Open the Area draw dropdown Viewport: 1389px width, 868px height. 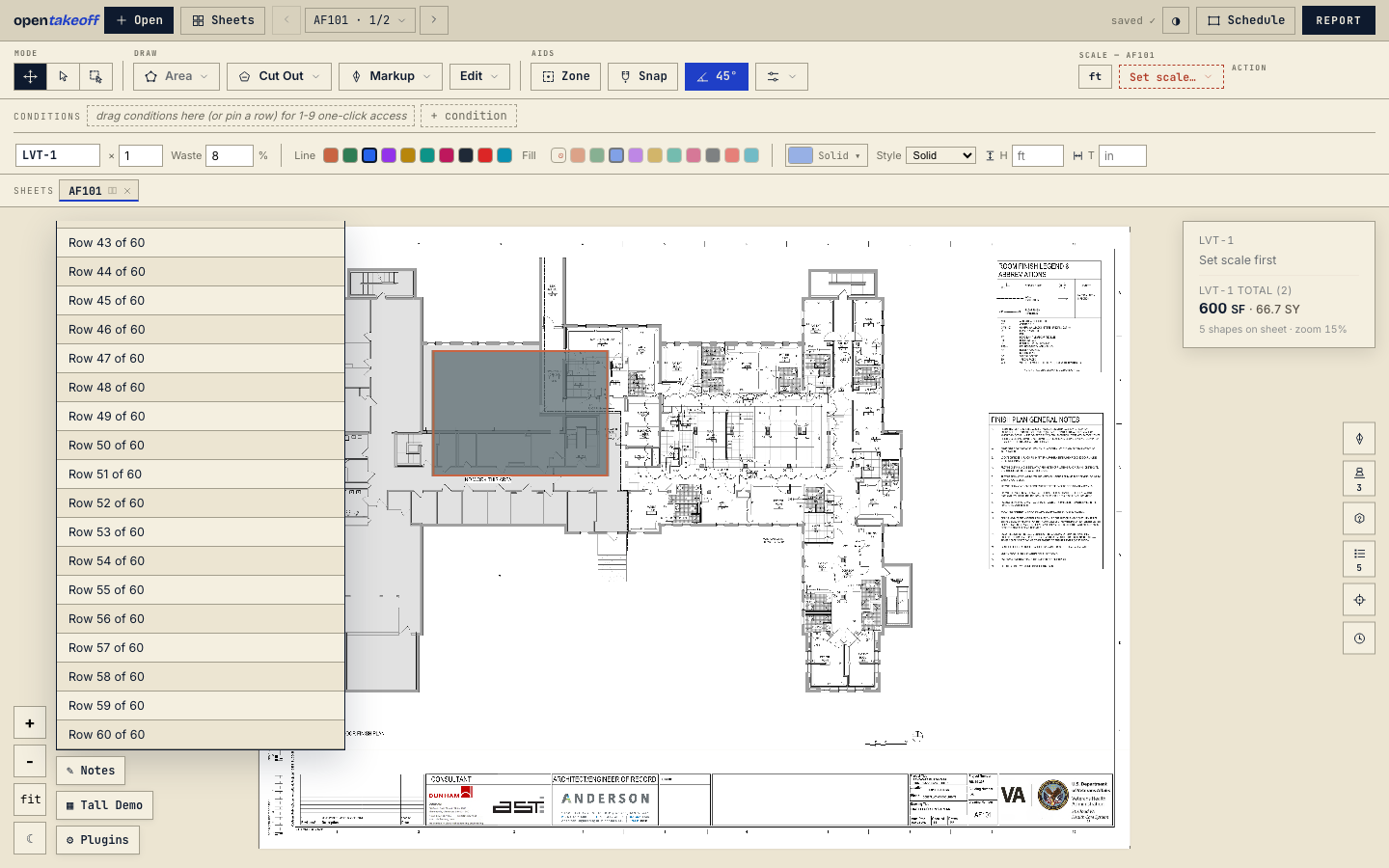click(x=177, y=76)
